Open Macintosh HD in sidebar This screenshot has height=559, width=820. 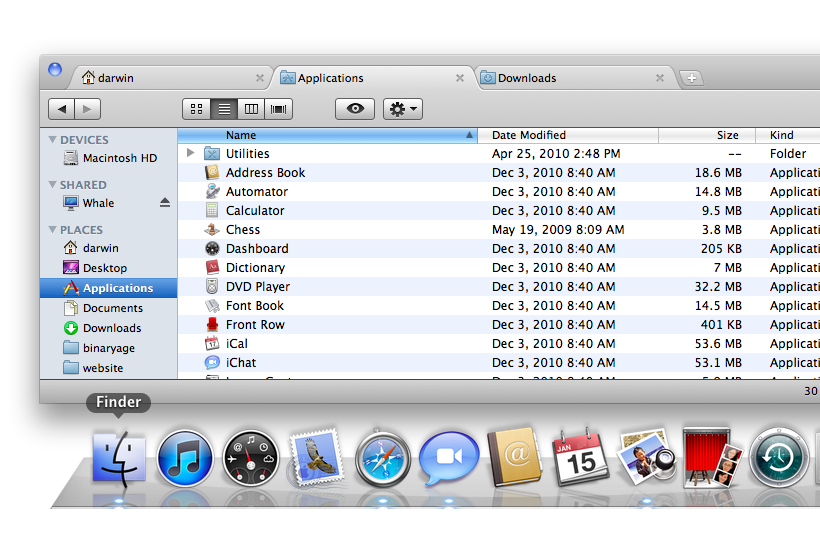[110, 158]
